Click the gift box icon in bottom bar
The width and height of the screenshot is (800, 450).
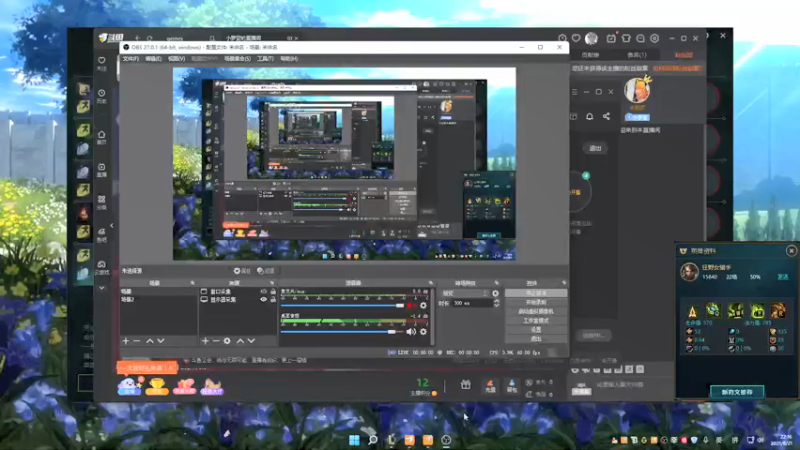[x=466, y=385]
